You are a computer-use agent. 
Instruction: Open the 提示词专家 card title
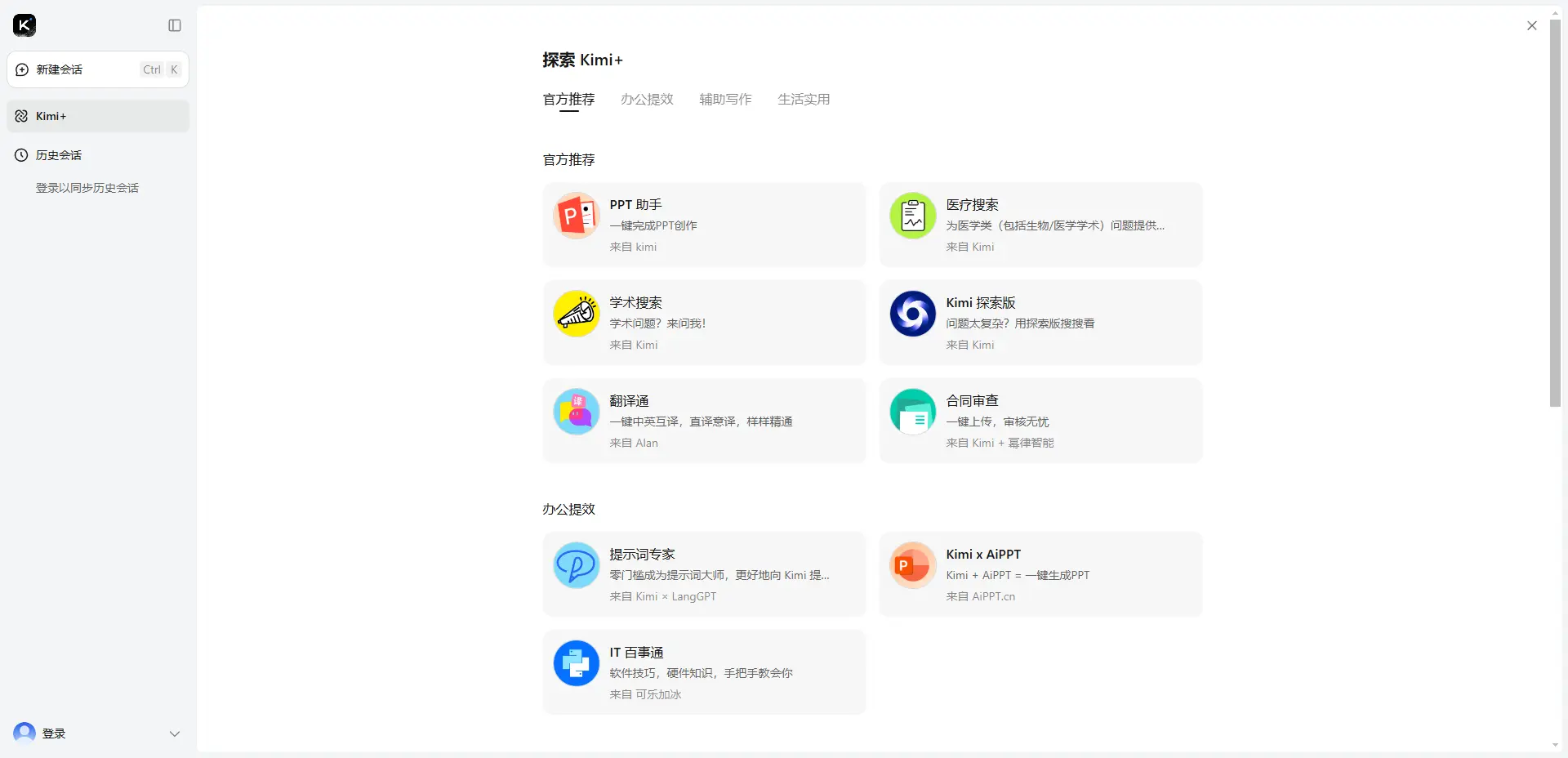[x=642, y=555]
